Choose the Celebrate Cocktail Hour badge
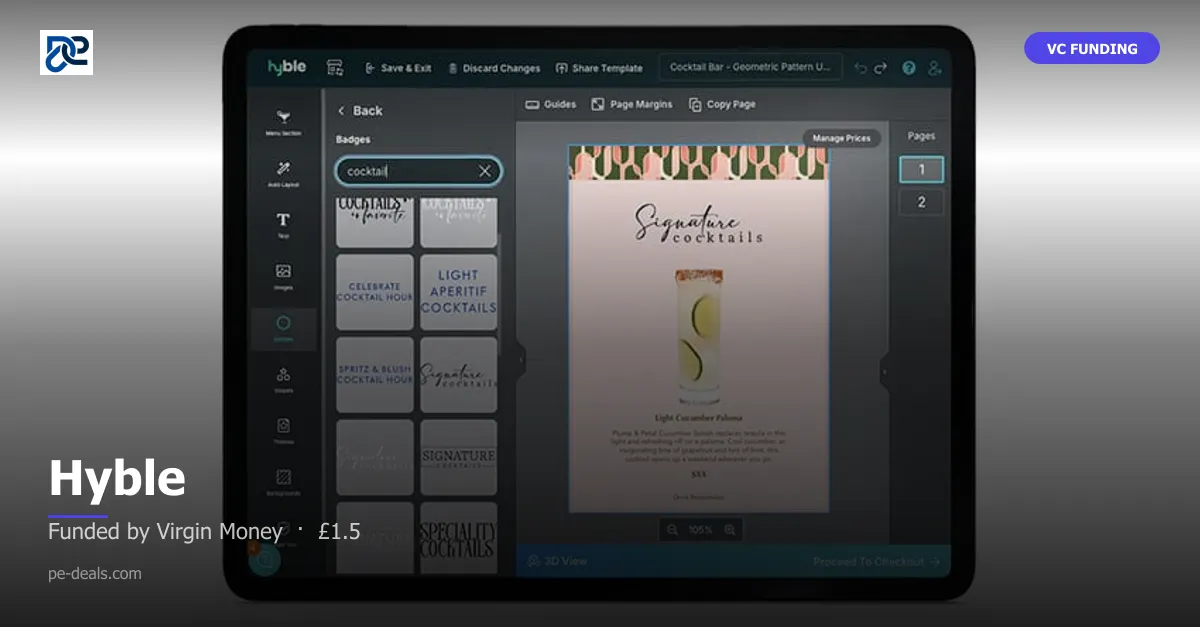1200x627 pixels. tap(375, 292)
